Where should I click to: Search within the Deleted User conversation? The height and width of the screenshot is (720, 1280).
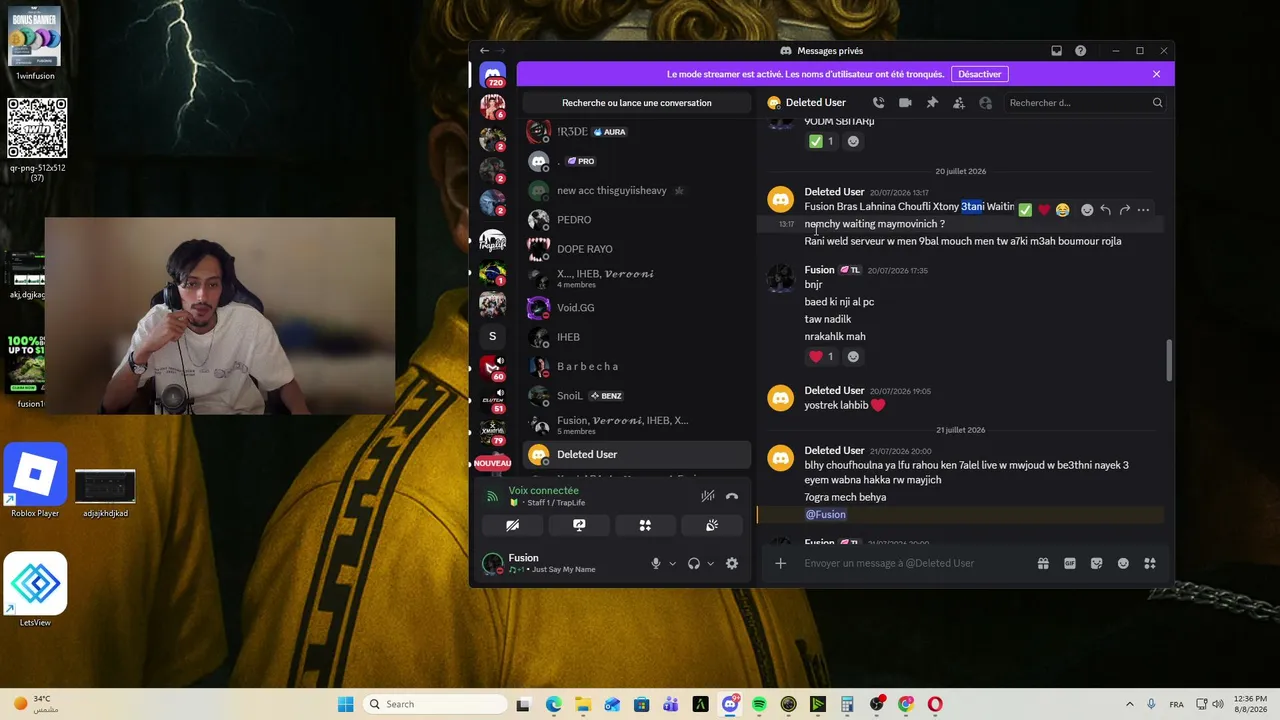(x=1085, y=102)
